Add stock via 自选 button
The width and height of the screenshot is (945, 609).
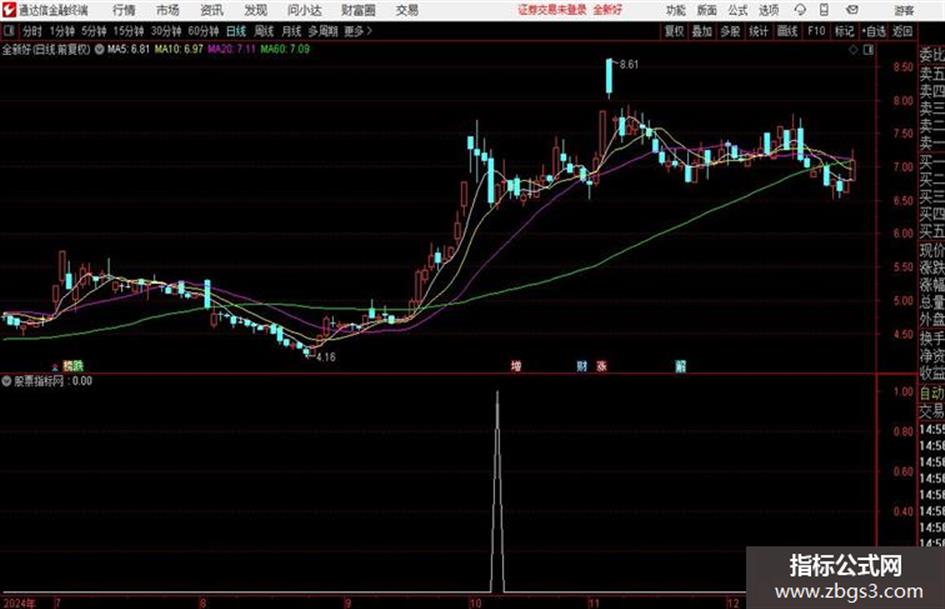[x=874, y=31]
